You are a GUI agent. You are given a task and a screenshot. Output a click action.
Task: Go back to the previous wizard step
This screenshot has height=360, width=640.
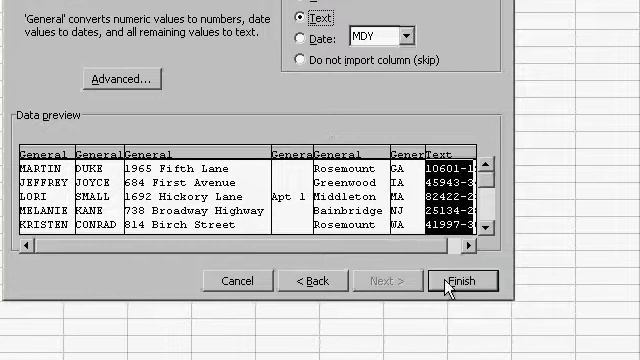coord(313,281)
